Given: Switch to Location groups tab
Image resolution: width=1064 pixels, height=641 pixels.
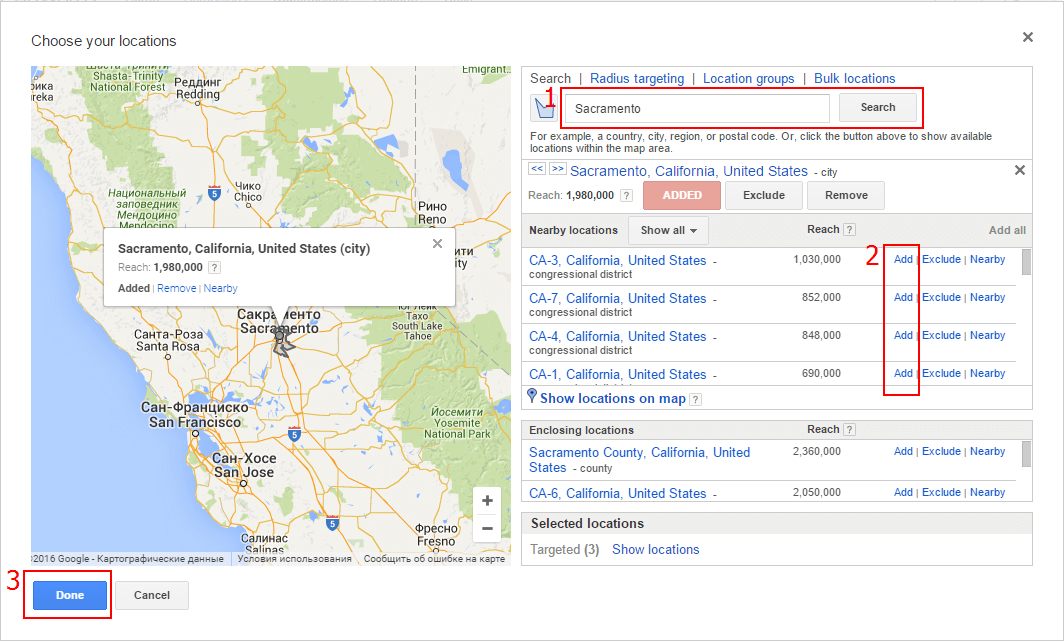Looking at the screenshot, I should click(x=748, y=79).
